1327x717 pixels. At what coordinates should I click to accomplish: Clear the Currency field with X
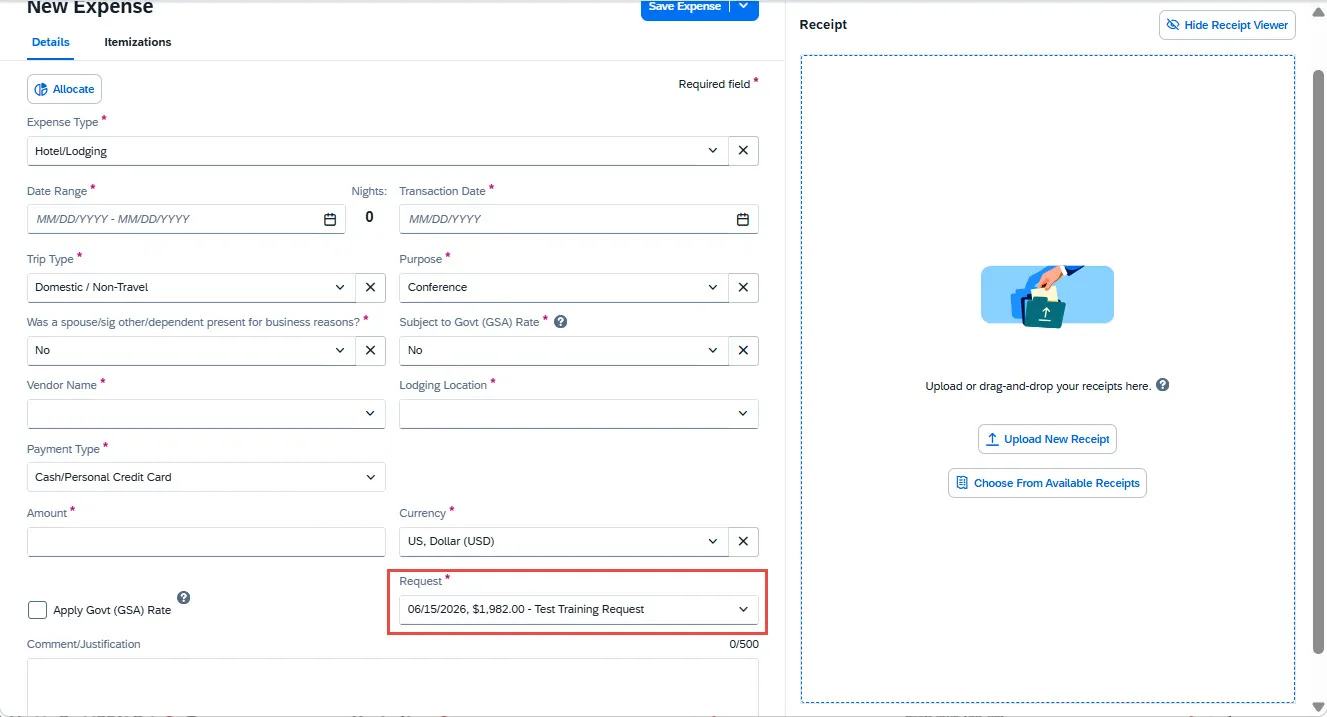coord(743,541)
